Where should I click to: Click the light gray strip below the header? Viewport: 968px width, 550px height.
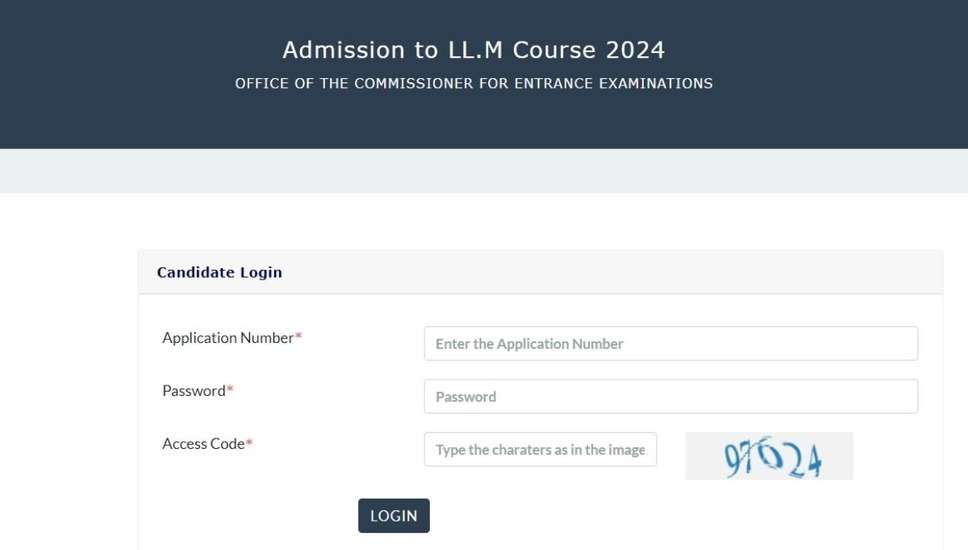(484, 171)
